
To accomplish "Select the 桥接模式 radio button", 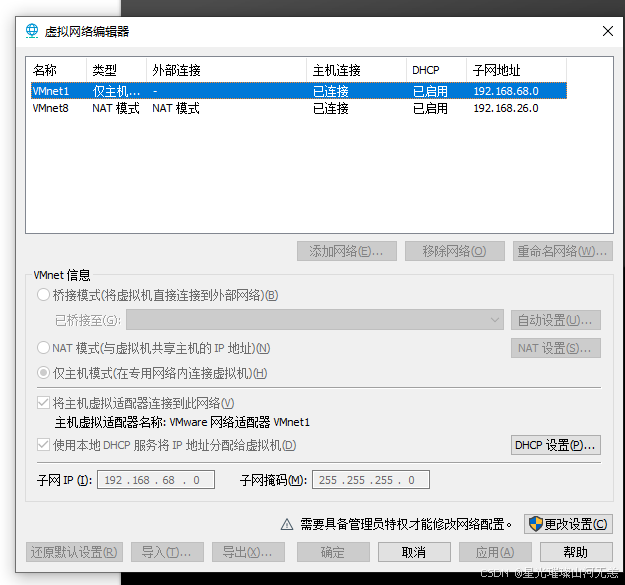I will point(43,295).
